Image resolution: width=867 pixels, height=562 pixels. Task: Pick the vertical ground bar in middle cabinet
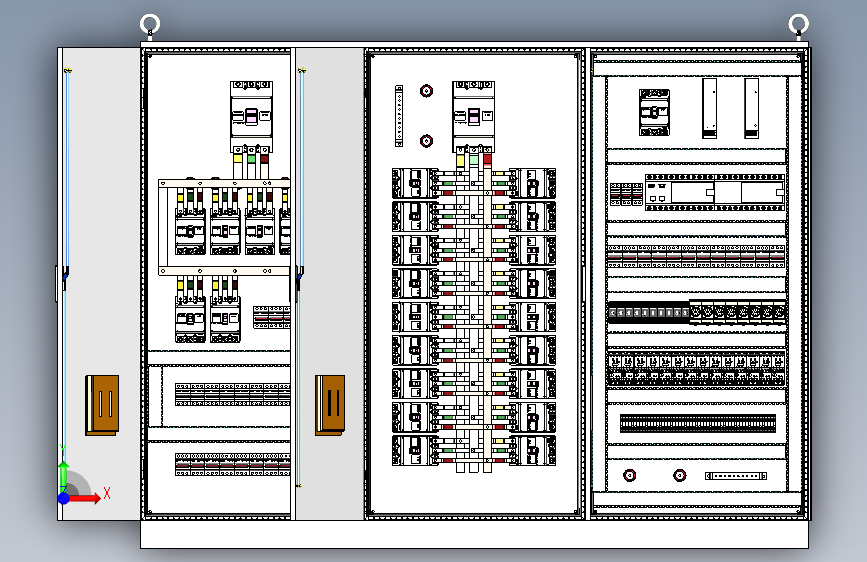tap(399, 116)
